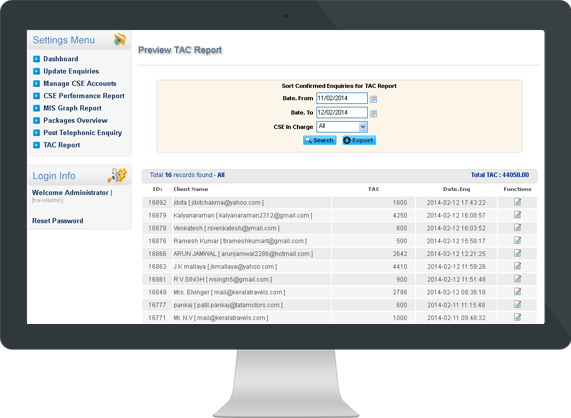Click into the Date From input field
571x418 pixels.
(x=342, y=98)
